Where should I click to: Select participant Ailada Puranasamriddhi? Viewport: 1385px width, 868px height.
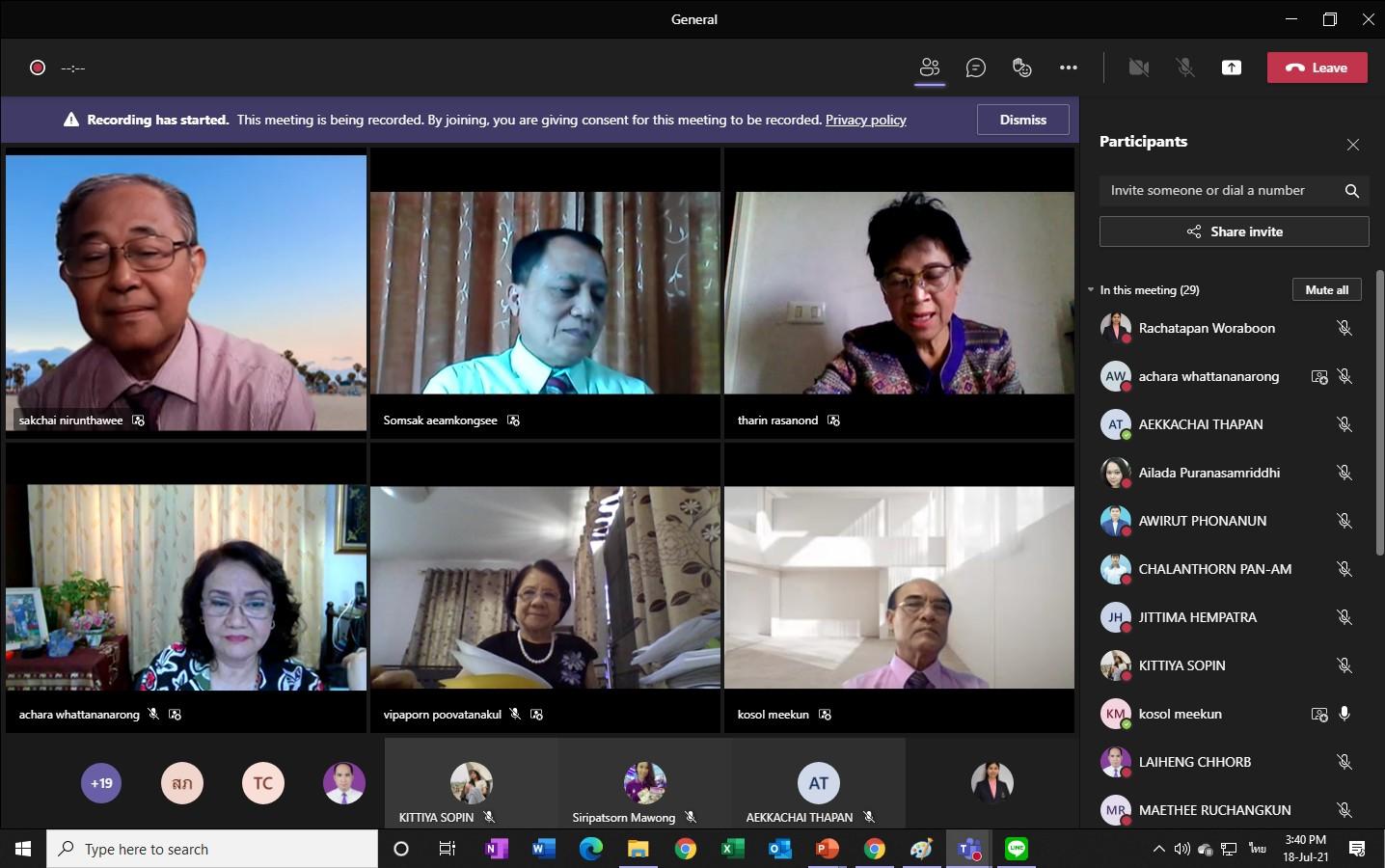point(1229,473)
